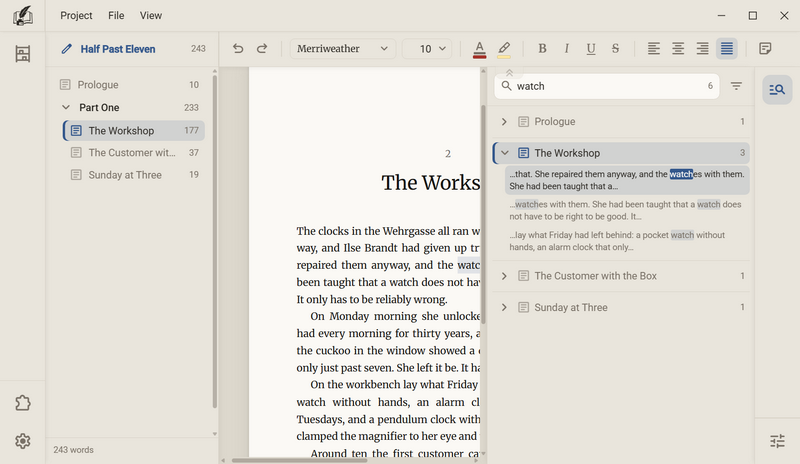Screen dimensions: 800x464
Task: Click The Customer with the Box result header
Action: click(x=621, y=276)
